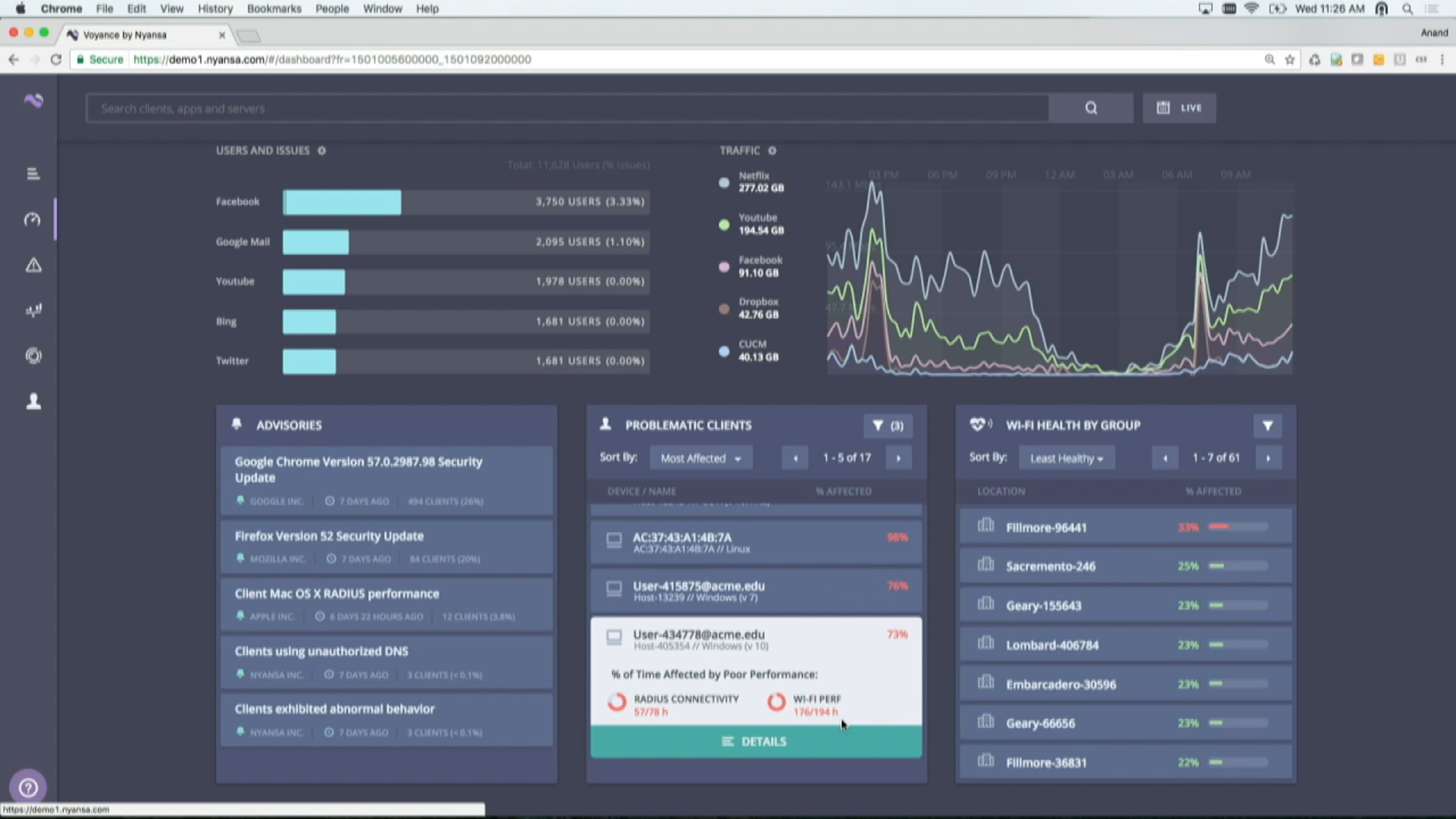Open the bar chart analytics icon in sidebar
Screen dimensions: 1456x819
33,311
